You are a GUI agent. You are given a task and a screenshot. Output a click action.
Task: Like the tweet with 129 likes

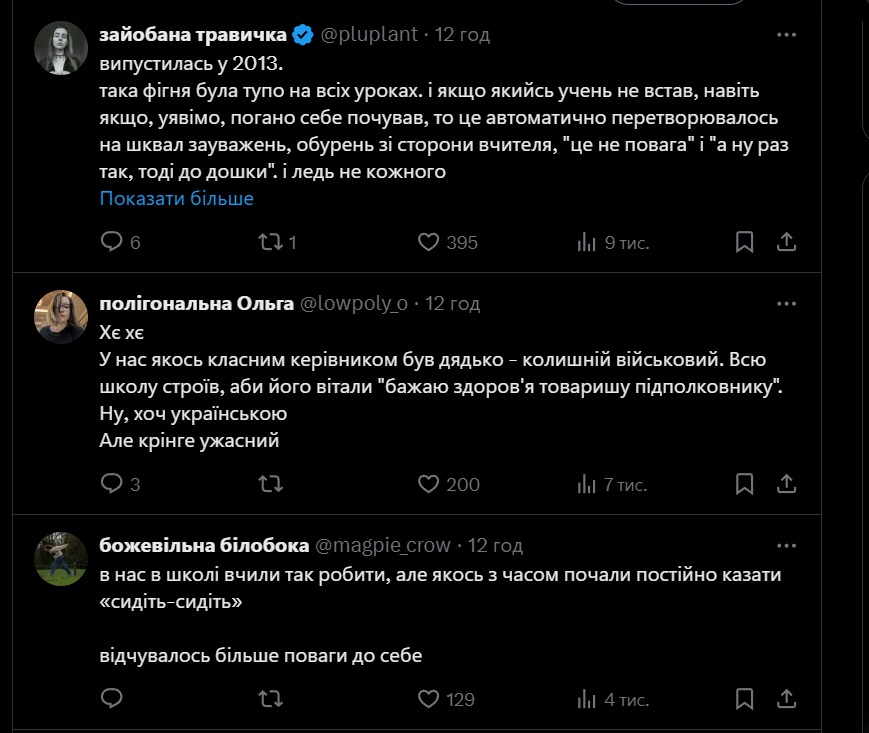pyautogui.click(x=428, y=698)
